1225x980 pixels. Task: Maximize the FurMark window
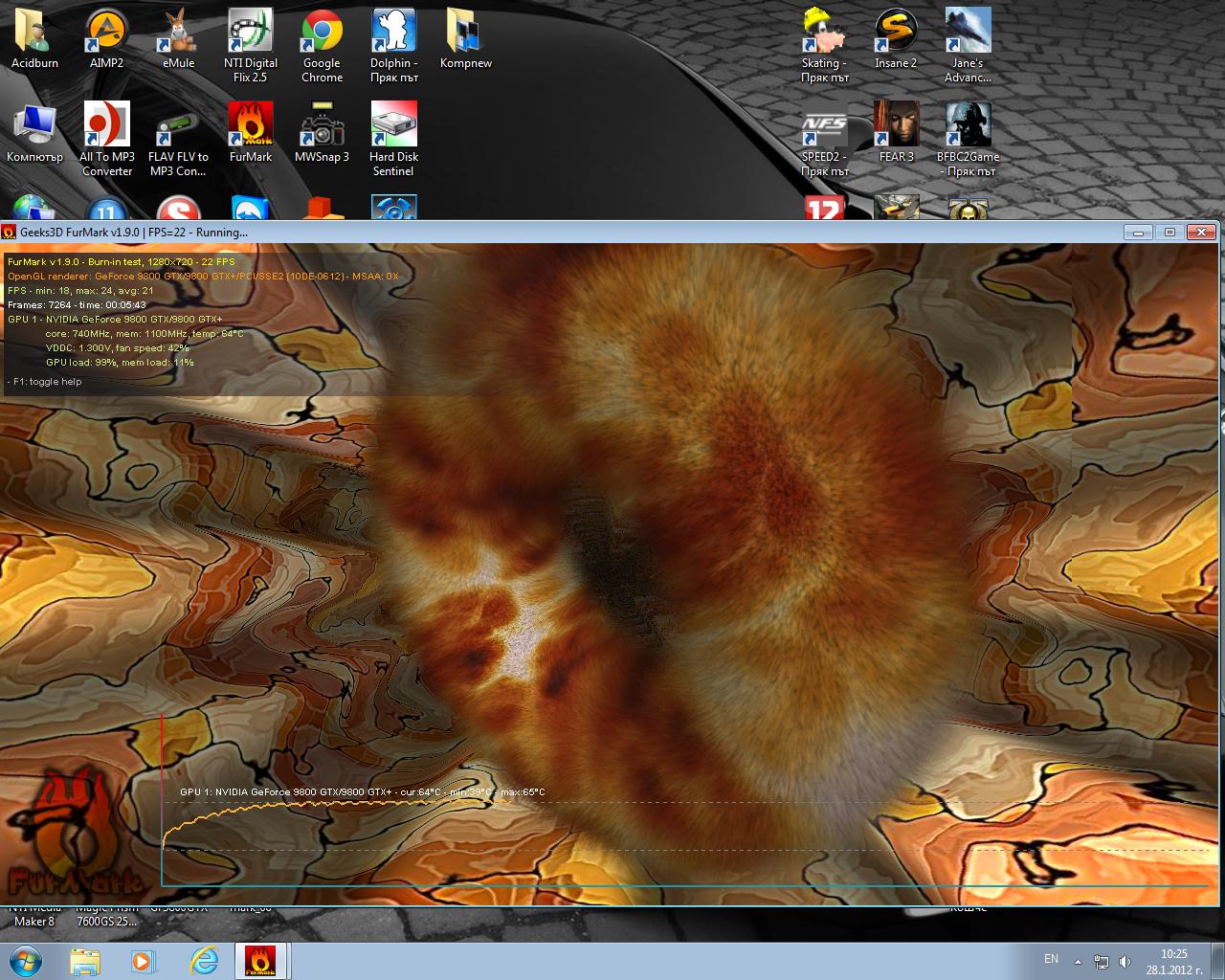[1169, 232]
